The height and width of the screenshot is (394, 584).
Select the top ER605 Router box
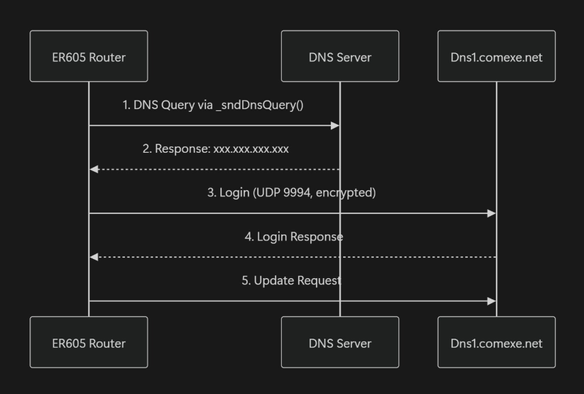pos(89,56)
